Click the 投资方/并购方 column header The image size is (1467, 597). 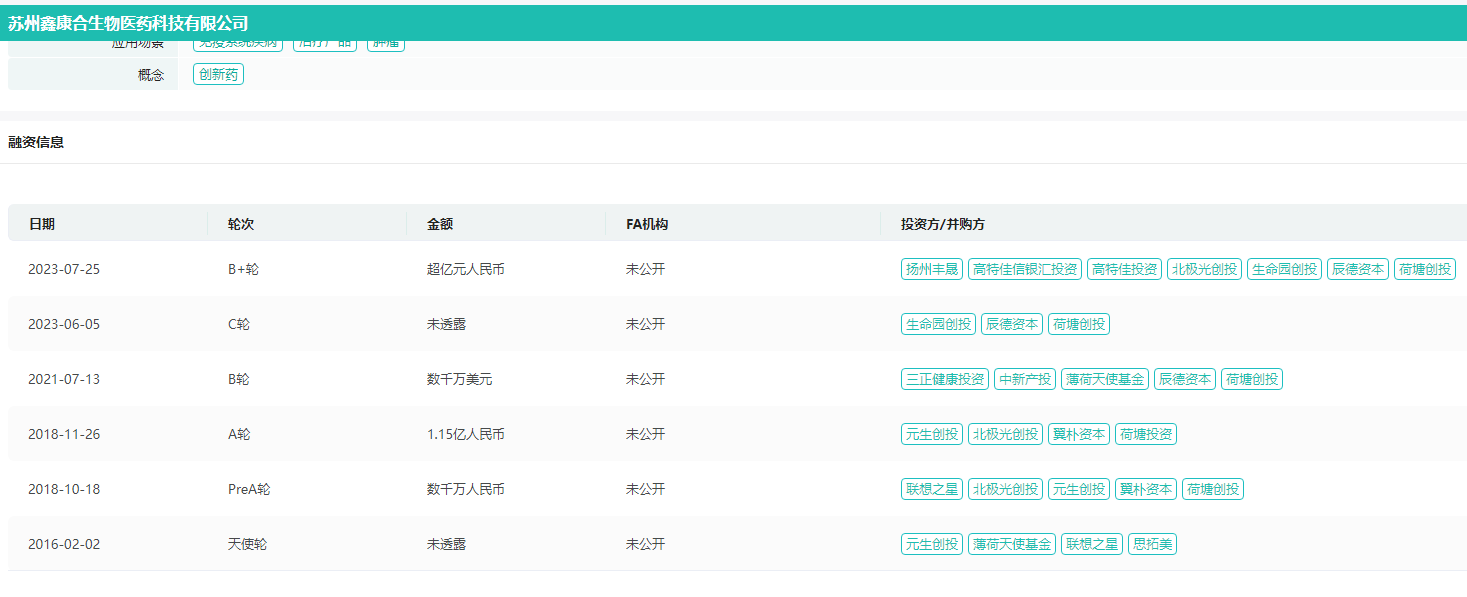pyautogui.click(x=942, y=224)
